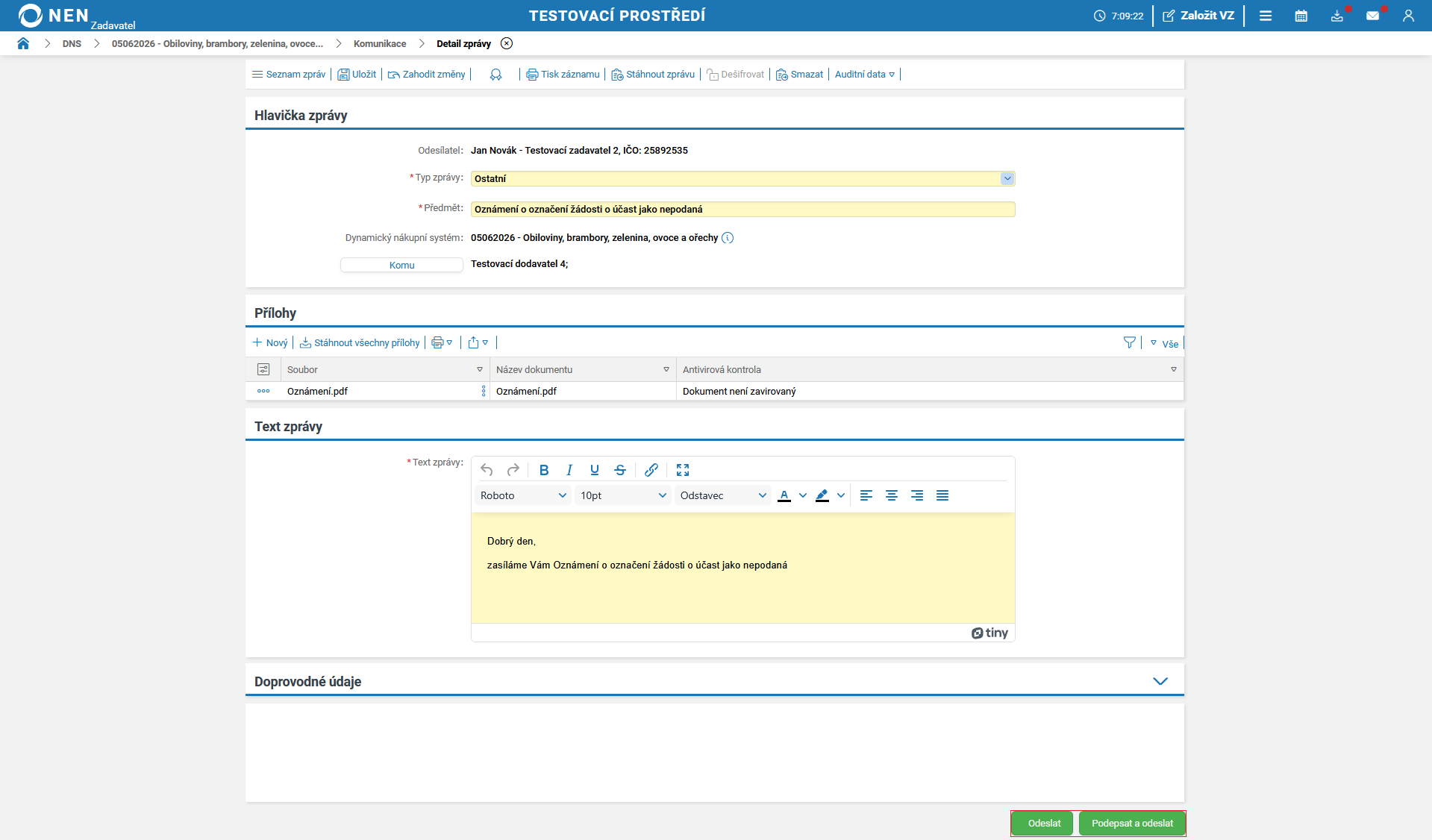The image size is (1432, 840).
Task: Open attachments export dropdown
Action: tap(478, 343)
